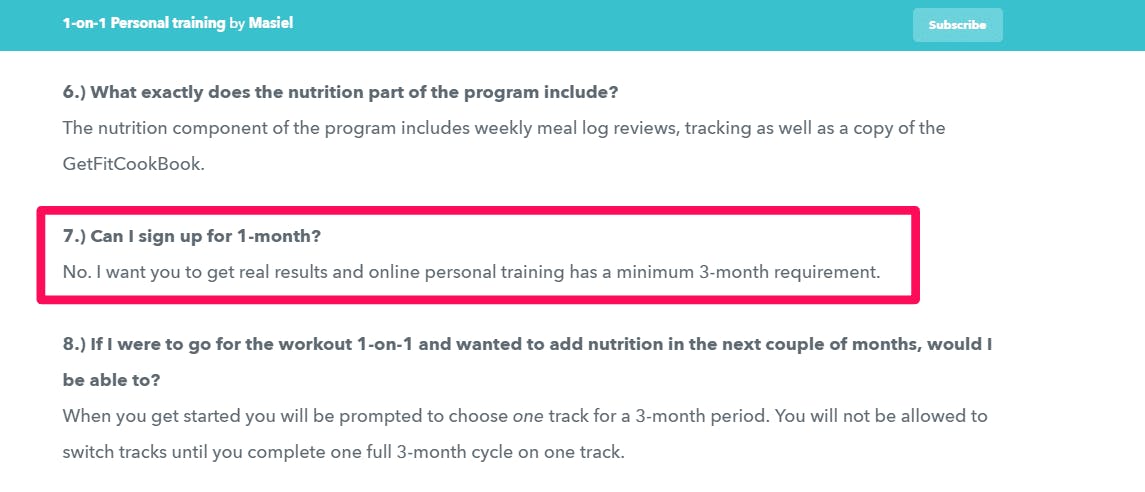This screenshot has width=1145, height=492.
Task: Click the italic word 'one'
Action: click(x=524, y=416)
